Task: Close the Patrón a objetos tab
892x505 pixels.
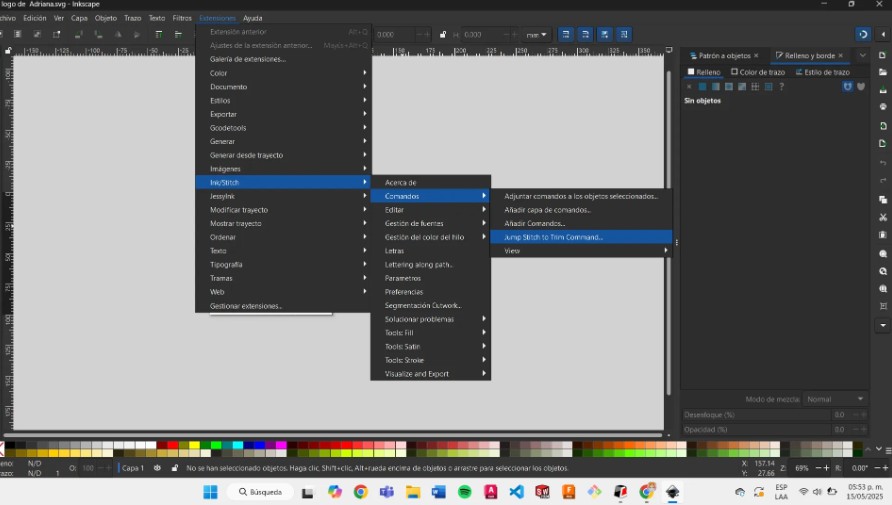Action: pyautogui.click(x=756, y=56)
